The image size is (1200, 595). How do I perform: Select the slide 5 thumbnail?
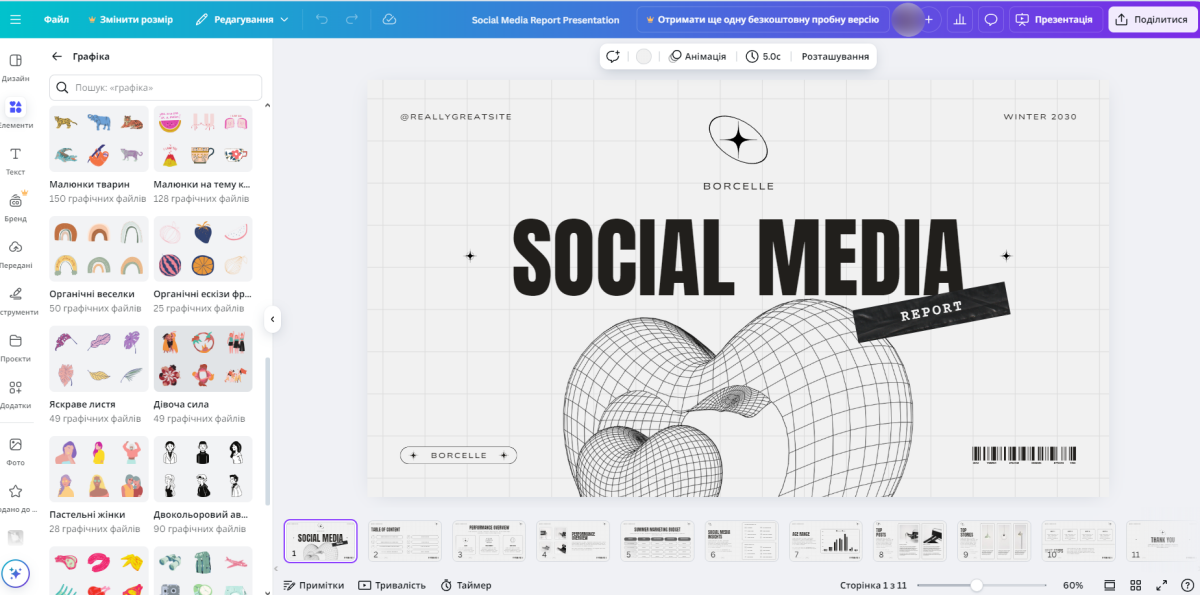point(657,540)
